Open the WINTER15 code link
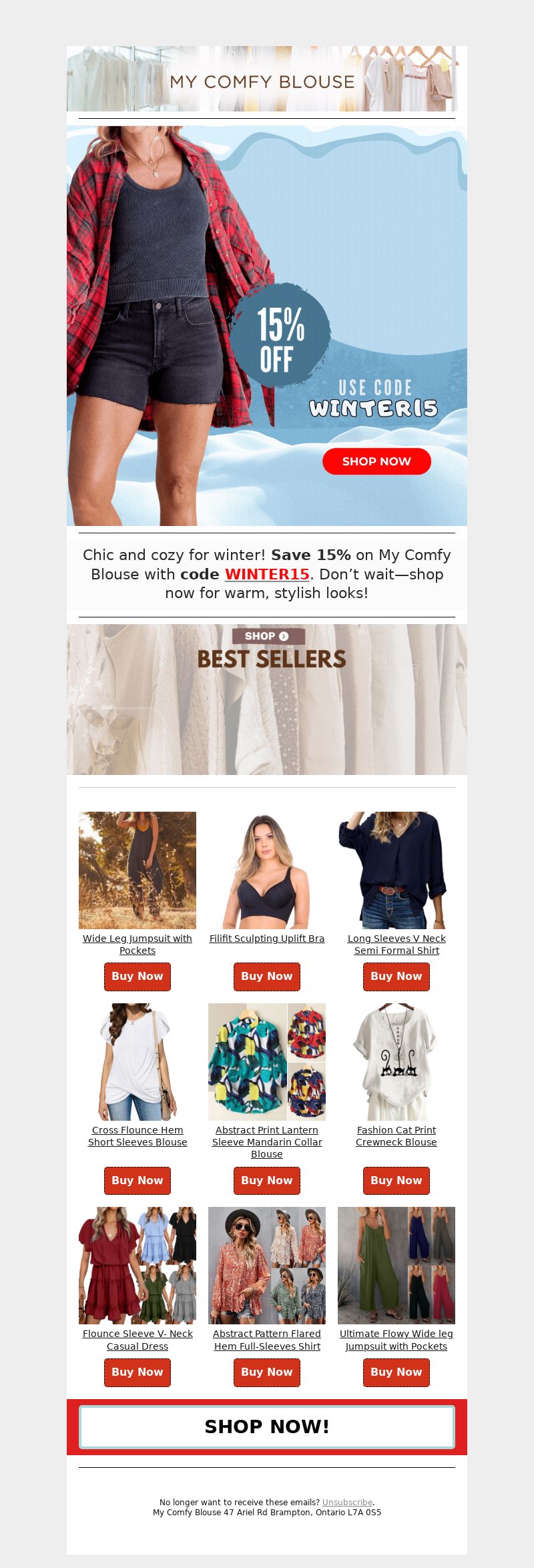This screenshot has width=534, height=1568. (267, 574)
